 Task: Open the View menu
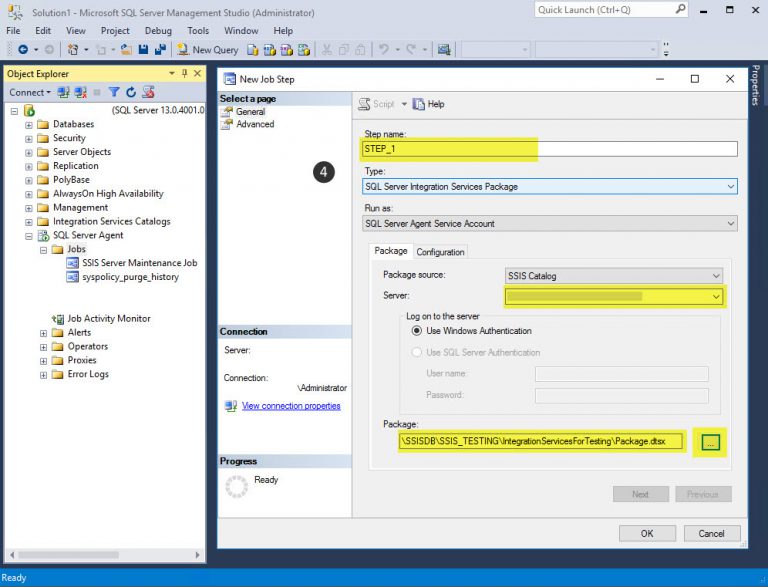tap(75, 30)
